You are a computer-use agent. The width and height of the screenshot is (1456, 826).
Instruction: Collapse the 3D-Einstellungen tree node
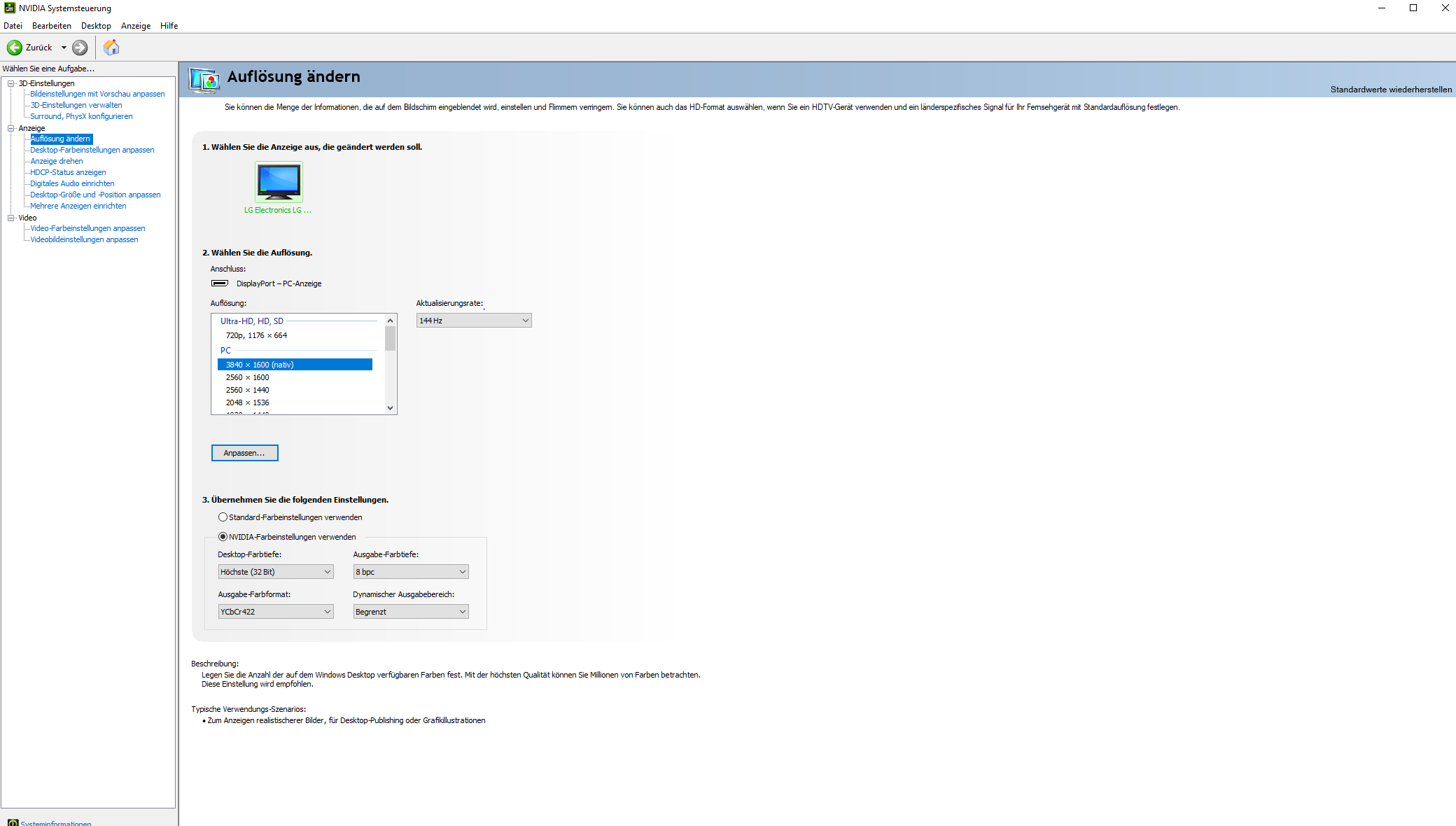coord(11,83)
